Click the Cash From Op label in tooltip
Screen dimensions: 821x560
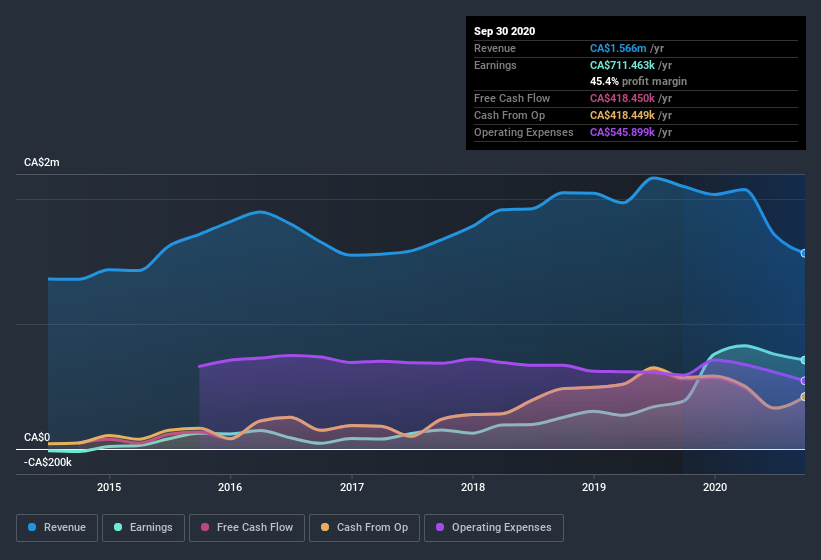coord(509,115)
